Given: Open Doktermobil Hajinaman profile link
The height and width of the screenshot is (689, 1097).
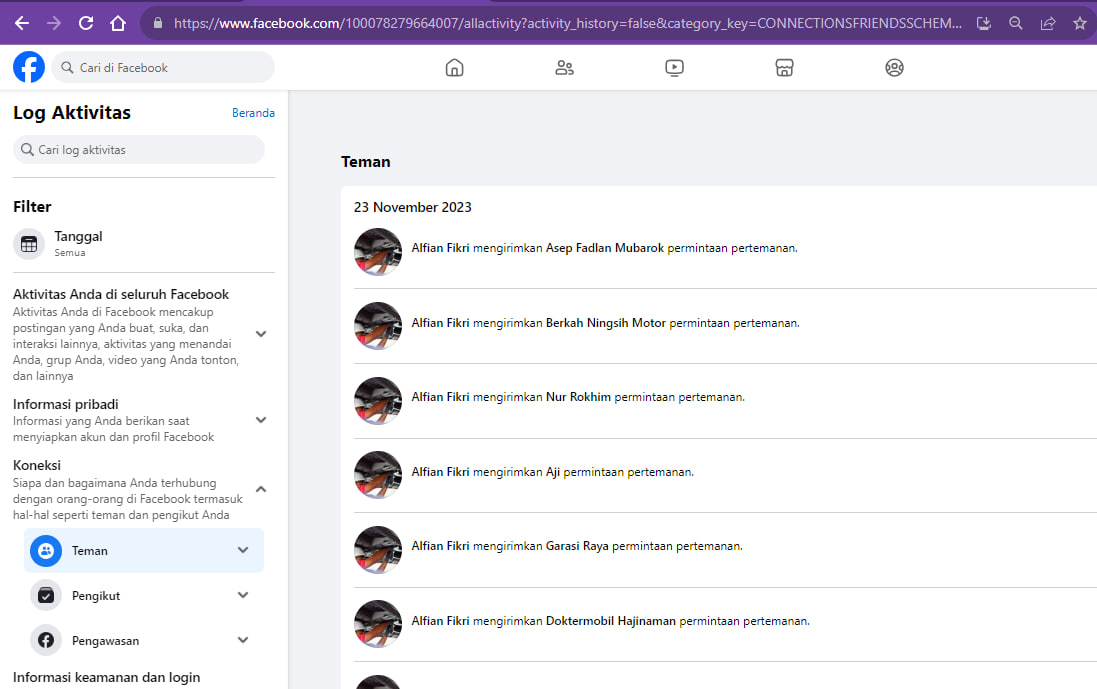Looking at the screenshot, I should point(611,620).
